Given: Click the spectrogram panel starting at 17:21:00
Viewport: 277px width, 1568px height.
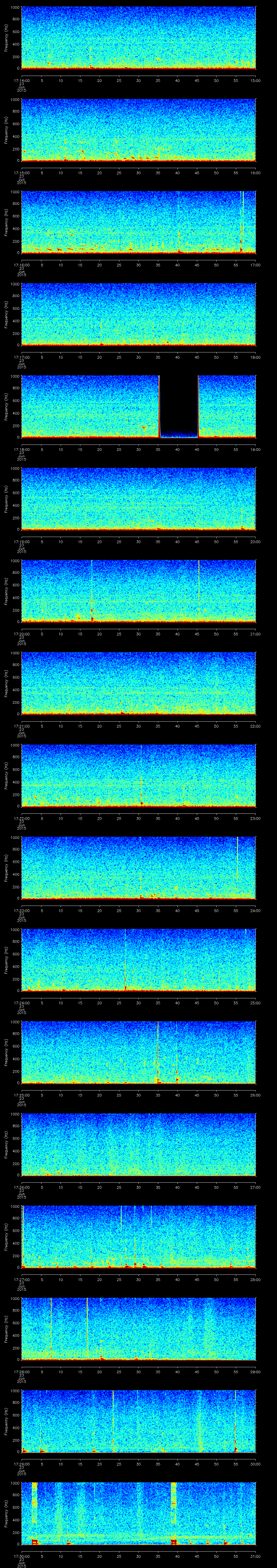Looking at the screenshot, I should click(139, 683).
